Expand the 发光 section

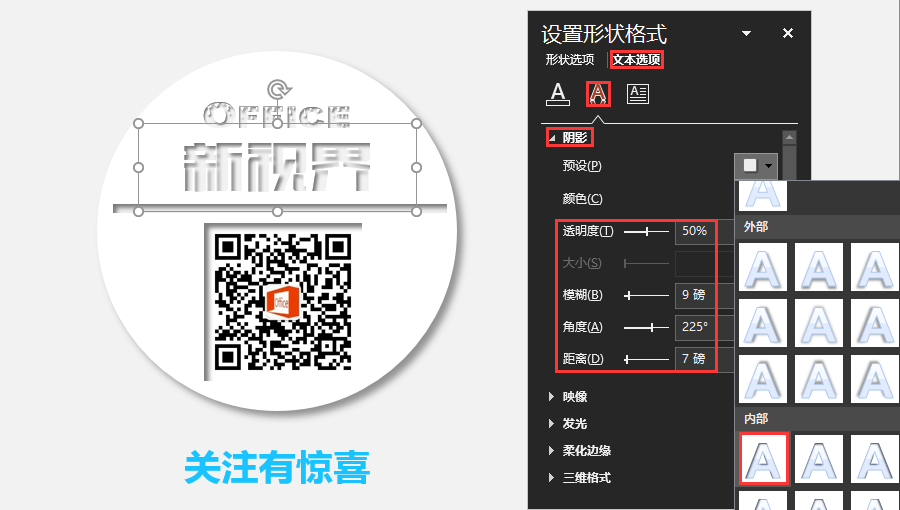coord(551,424)
